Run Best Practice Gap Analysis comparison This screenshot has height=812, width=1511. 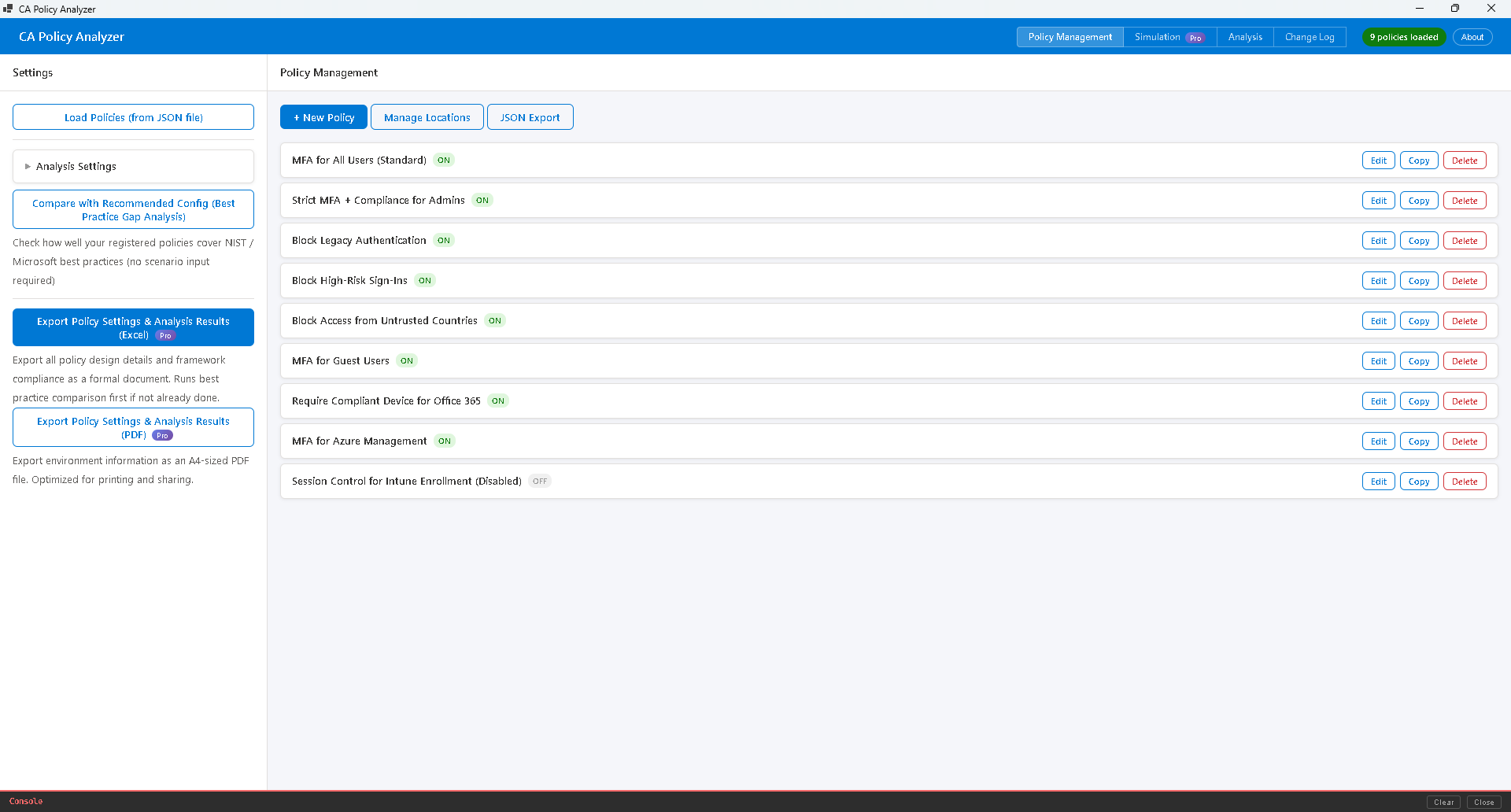[x=133, y=209]
